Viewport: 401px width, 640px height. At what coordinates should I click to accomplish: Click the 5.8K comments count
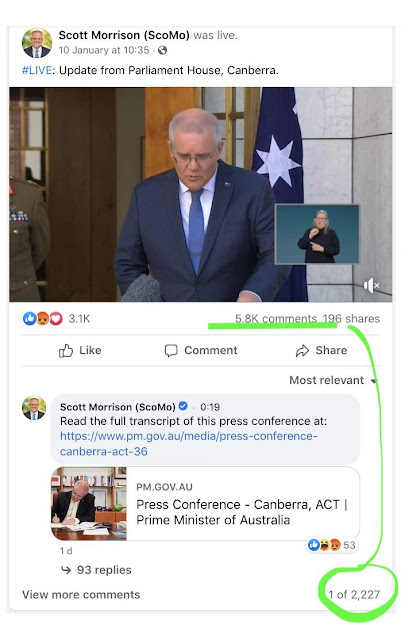[x=276, y=319]
